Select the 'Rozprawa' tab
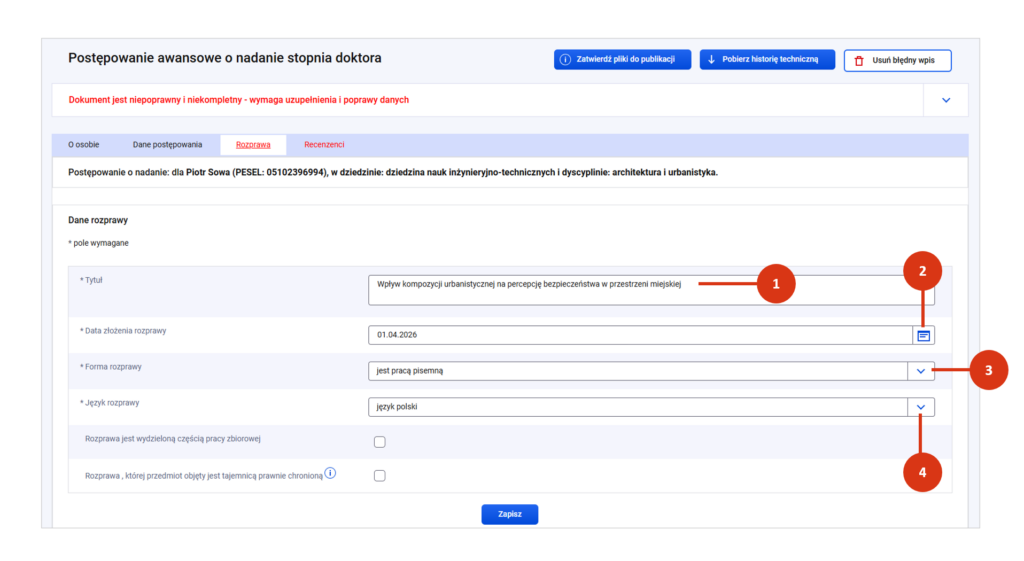The height and width of the screenshot is (561, 1024). point(253,145)
